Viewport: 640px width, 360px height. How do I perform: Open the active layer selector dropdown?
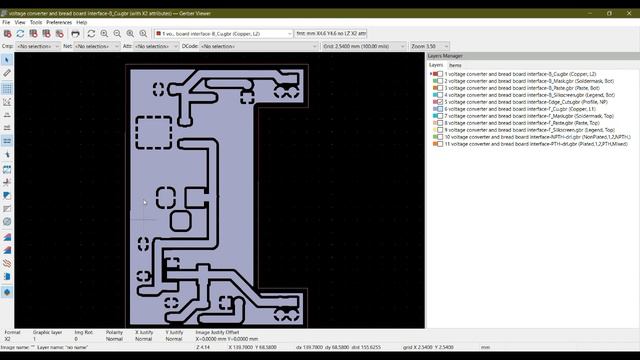(223, 33)
